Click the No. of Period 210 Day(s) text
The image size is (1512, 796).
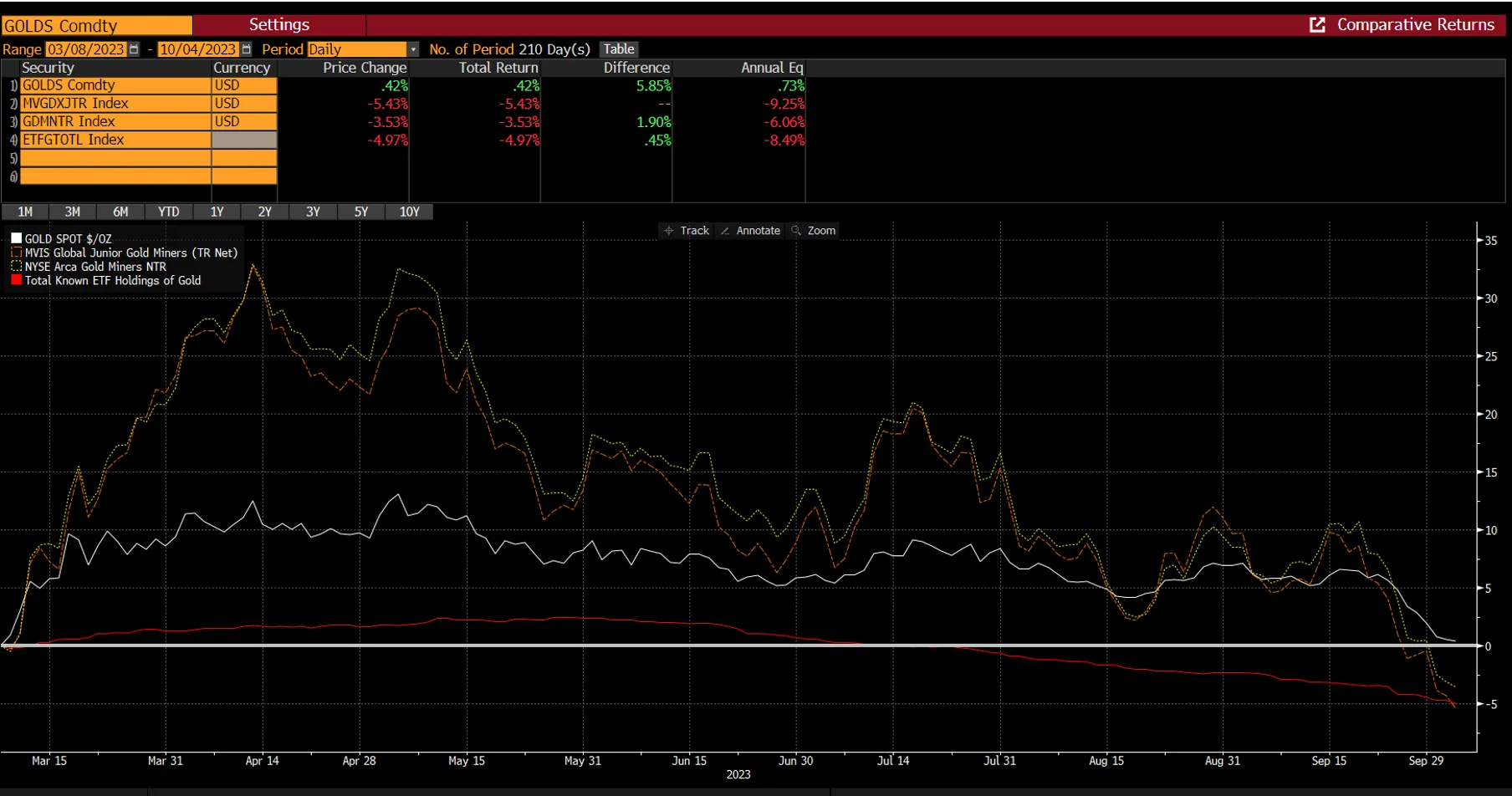tap(509, 49)
